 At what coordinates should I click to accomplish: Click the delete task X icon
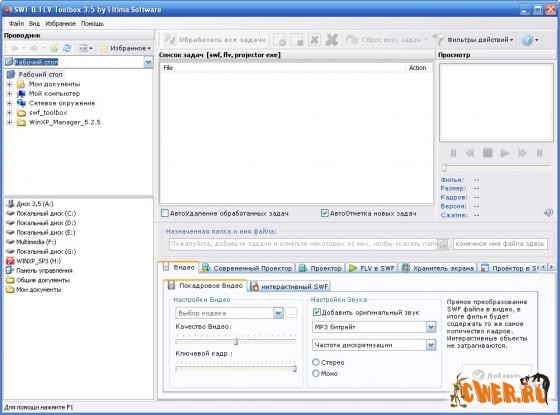tap(314, 40)
